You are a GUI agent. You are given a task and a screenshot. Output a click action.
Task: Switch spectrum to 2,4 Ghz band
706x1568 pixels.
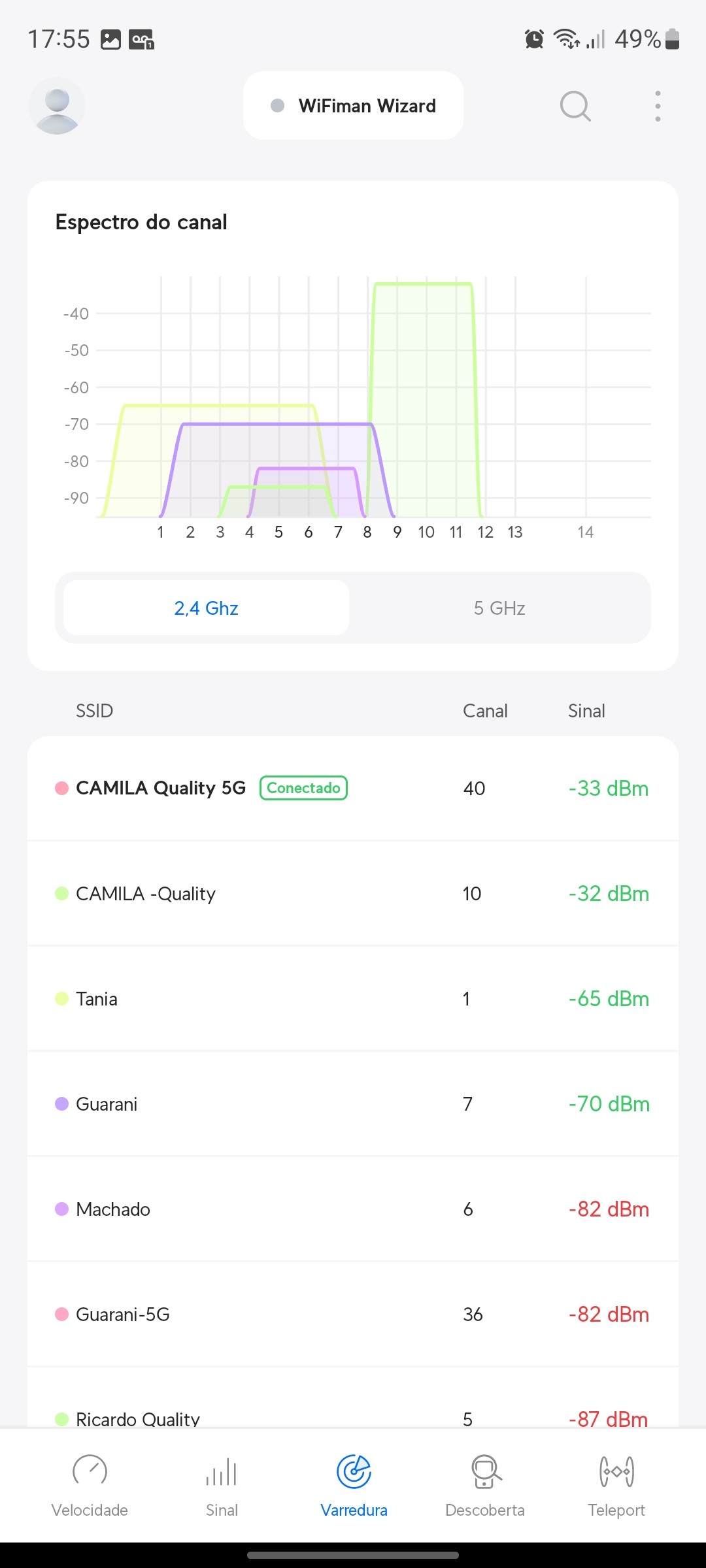206,608
